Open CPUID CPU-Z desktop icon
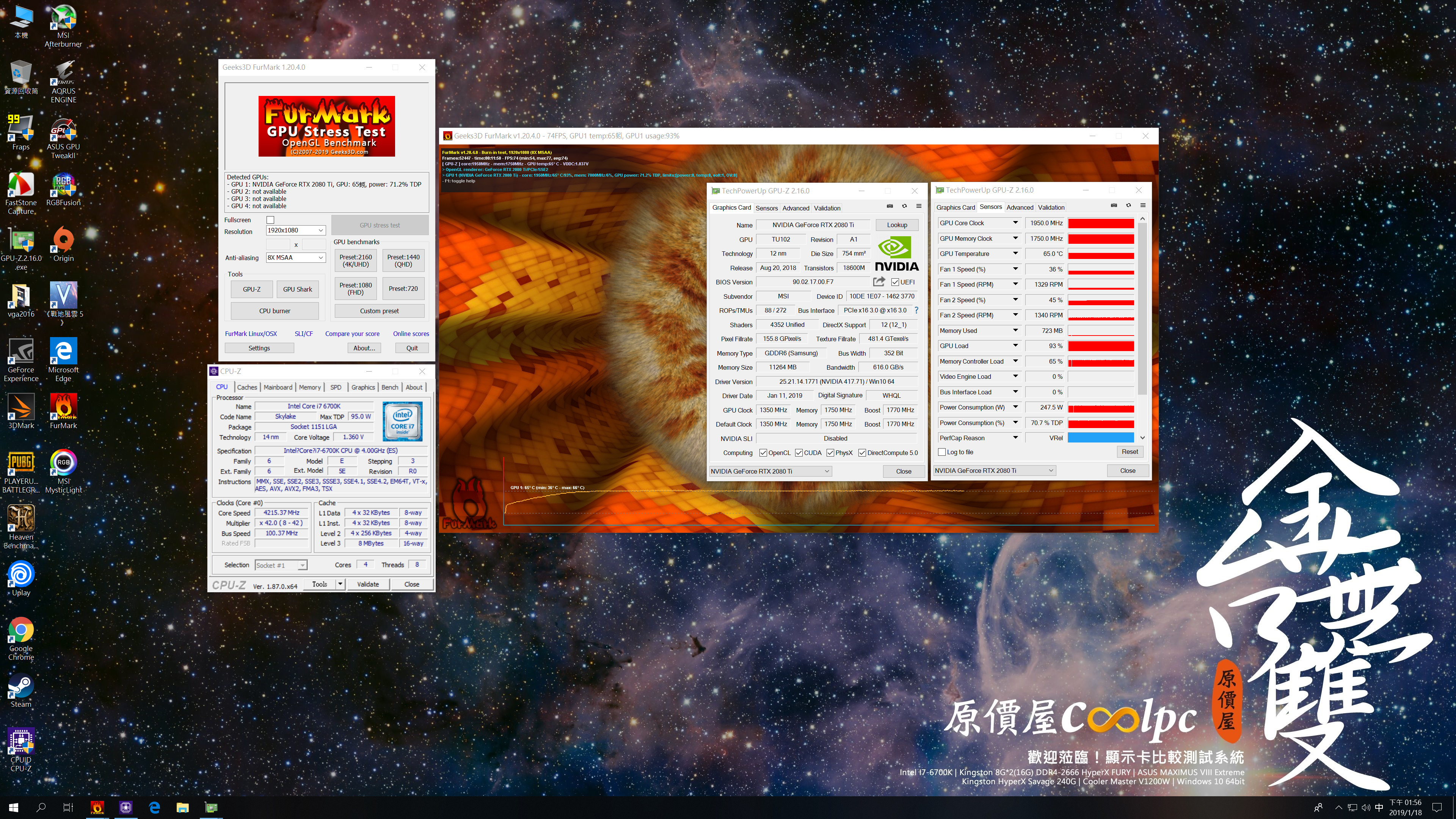This screenshot has width=1456, height=819. (21, 751)
